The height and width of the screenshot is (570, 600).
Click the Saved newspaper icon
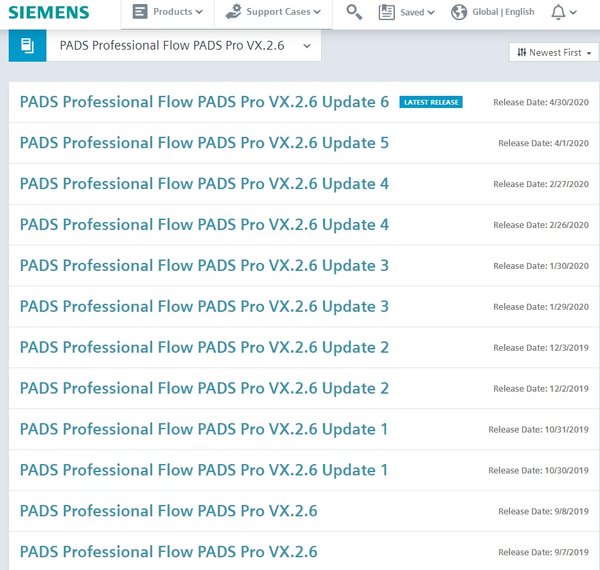click(x=386, y=12)
